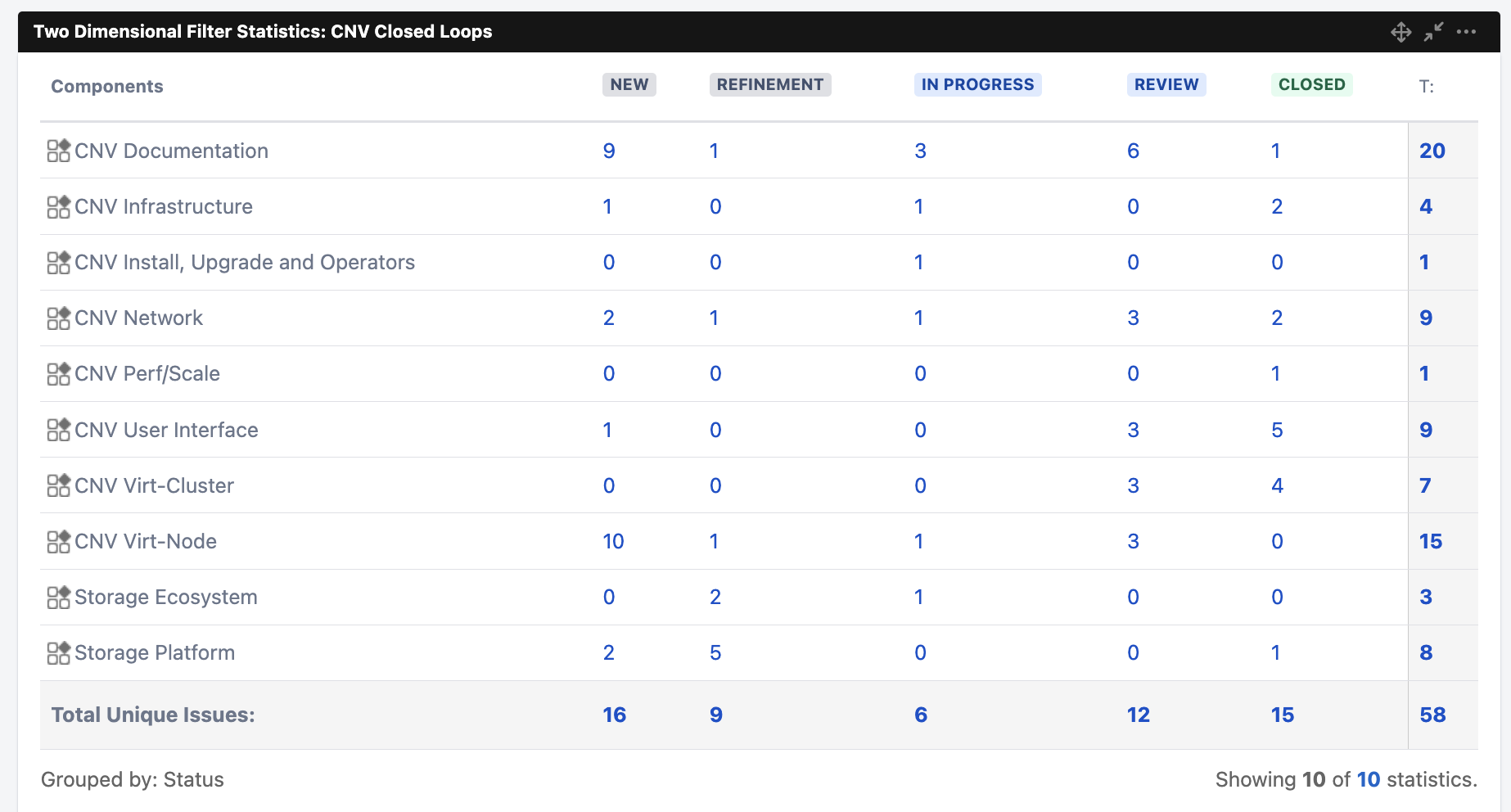
Task: Click the grand total 58 issues link
Action: click(1432, 715)
